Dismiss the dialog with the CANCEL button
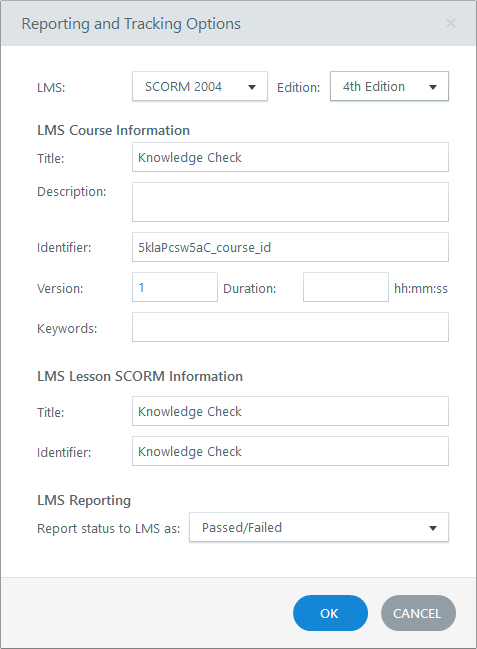 tap(418, 613)
